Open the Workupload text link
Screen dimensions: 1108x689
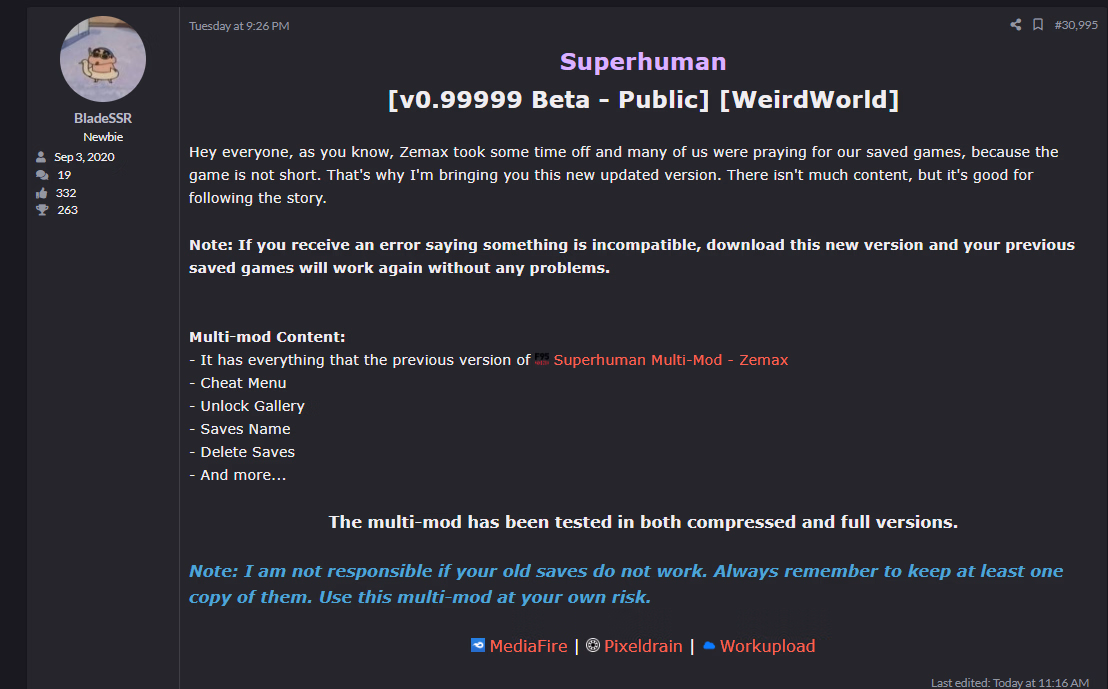[767, 646]
